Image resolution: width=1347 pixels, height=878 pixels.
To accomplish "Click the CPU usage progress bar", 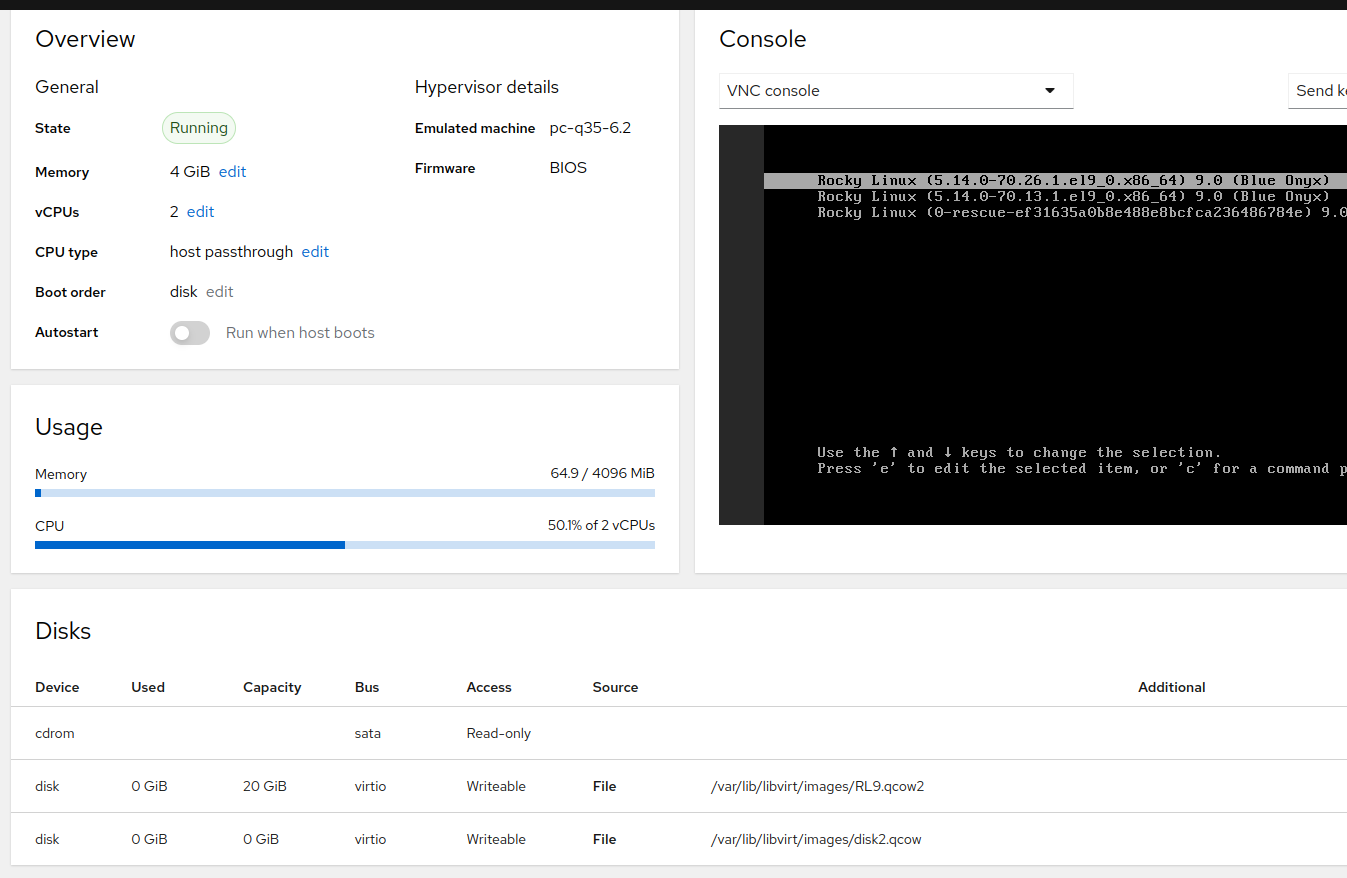I will point(345,545).
